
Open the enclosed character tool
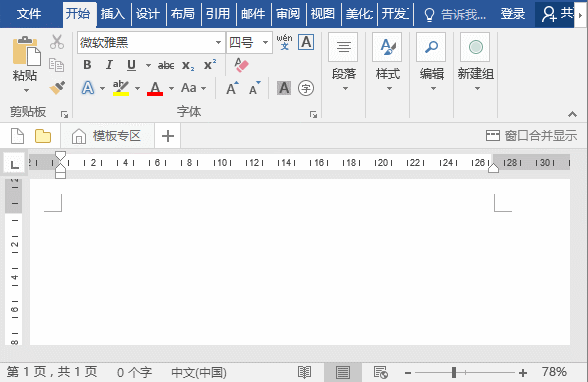[306, 88]
